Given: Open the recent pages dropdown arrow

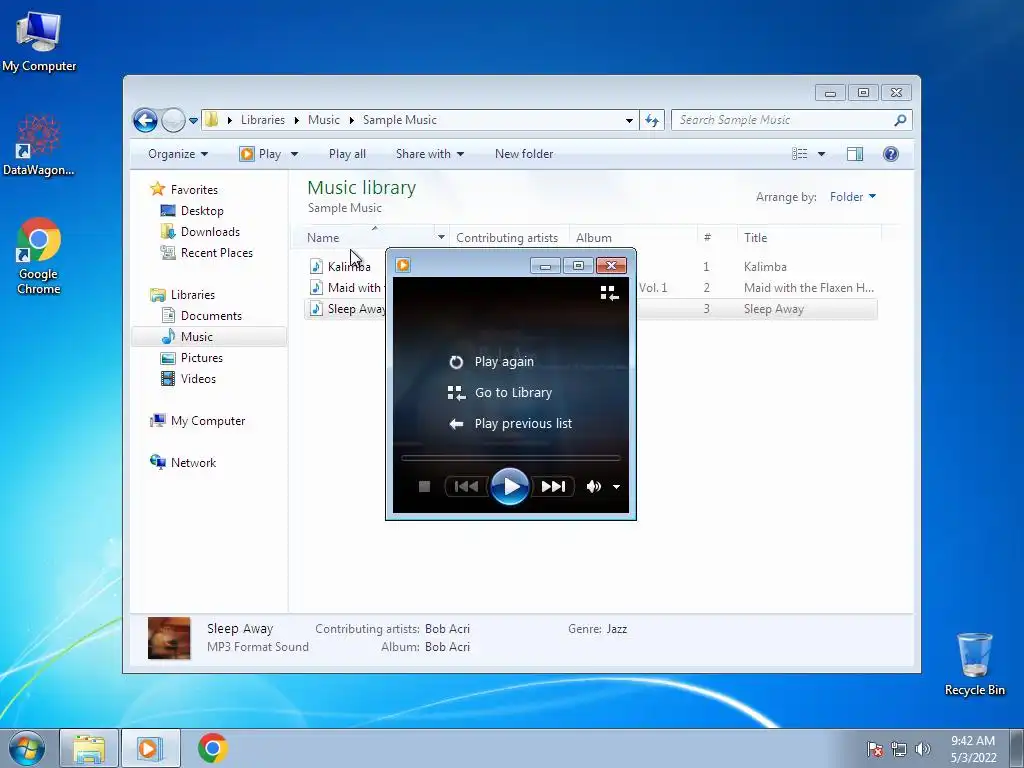Looking at the screenshot, I should [x=193, y=121].
